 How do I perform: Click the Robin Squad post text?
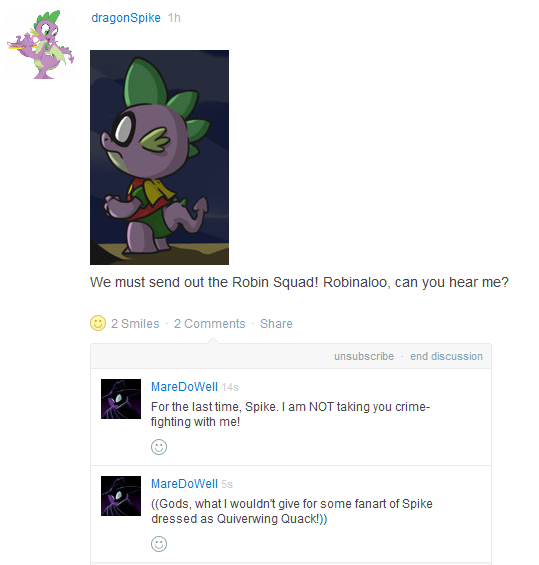tap(299, 282)
